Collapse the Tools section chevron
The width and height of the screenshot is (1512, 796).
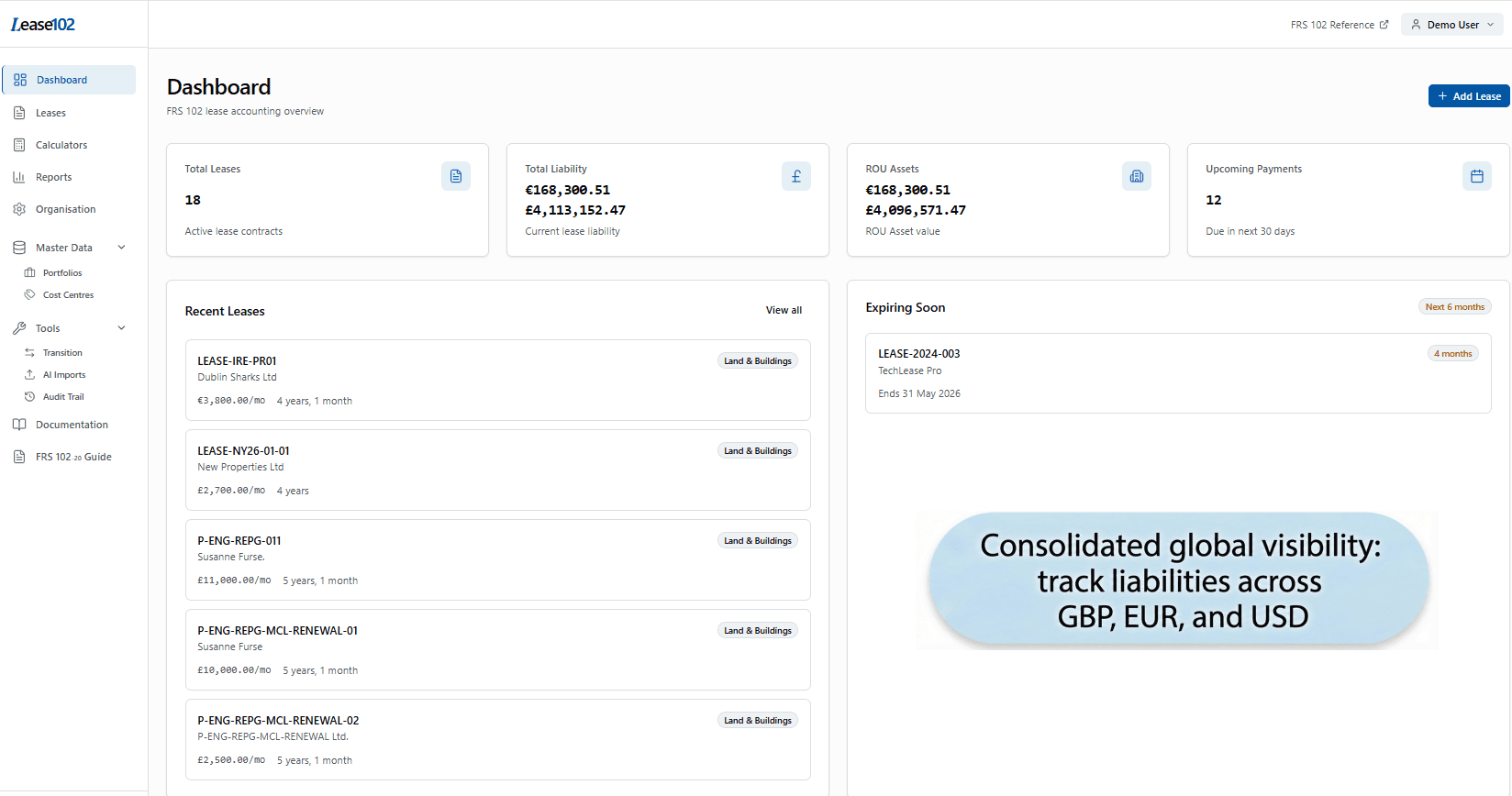(x=121, y=328)
